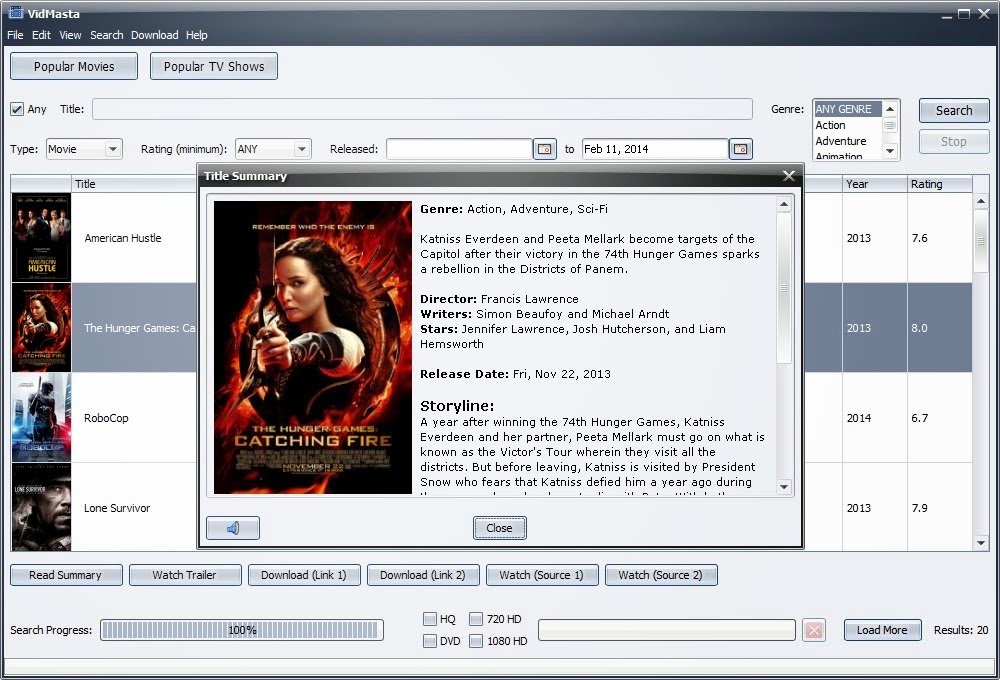Click the red X cancel download icon

(x=814, y=630)
